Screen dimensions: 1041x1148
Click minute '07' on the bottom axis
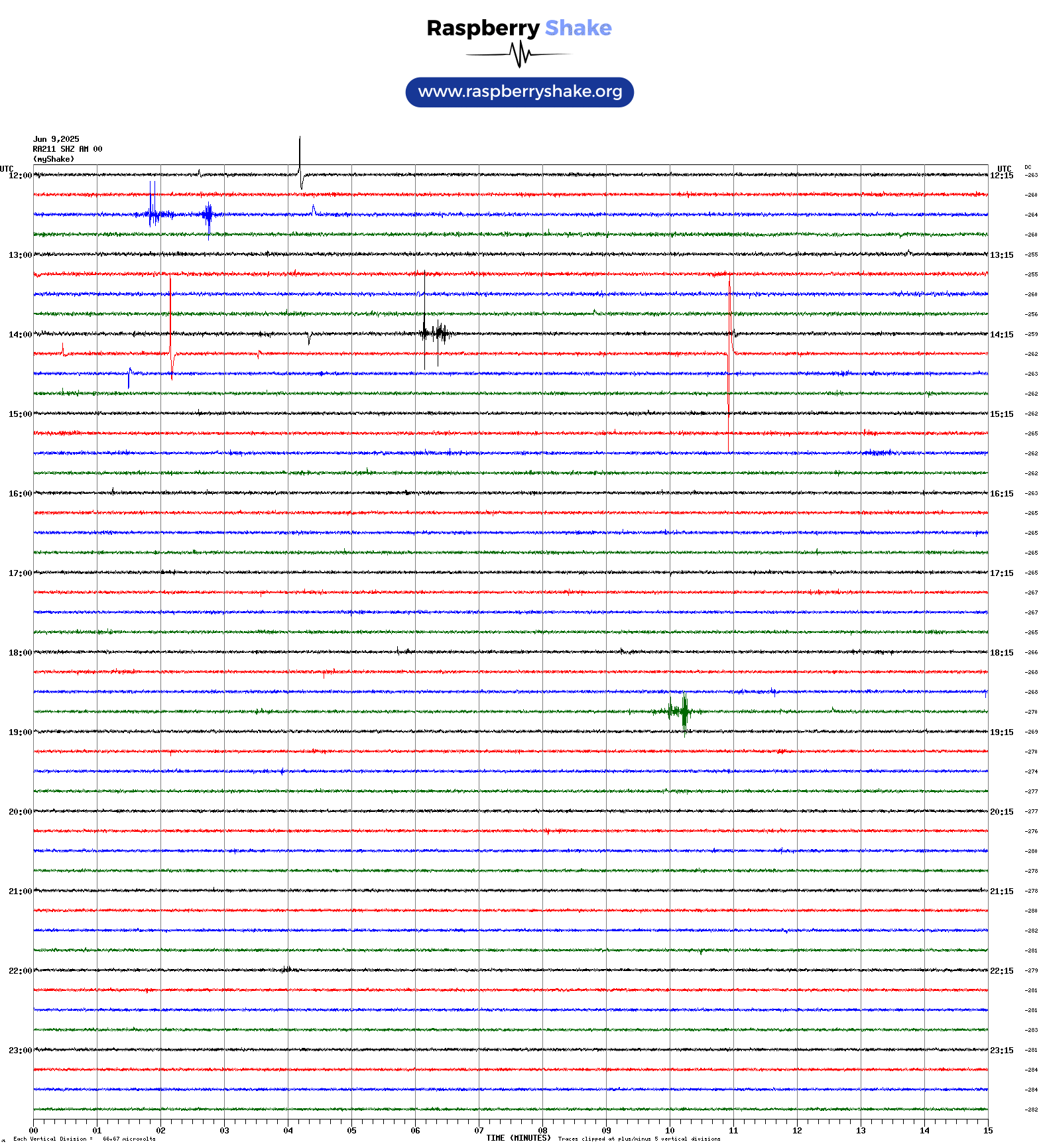click(x=479, y=1131)
